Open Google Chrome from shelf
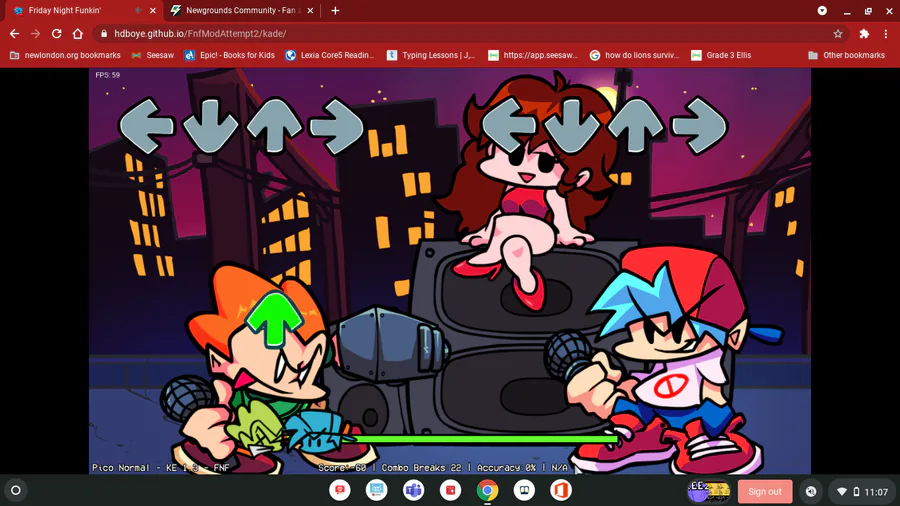This screenshot has width=900, height=506. 487,491
